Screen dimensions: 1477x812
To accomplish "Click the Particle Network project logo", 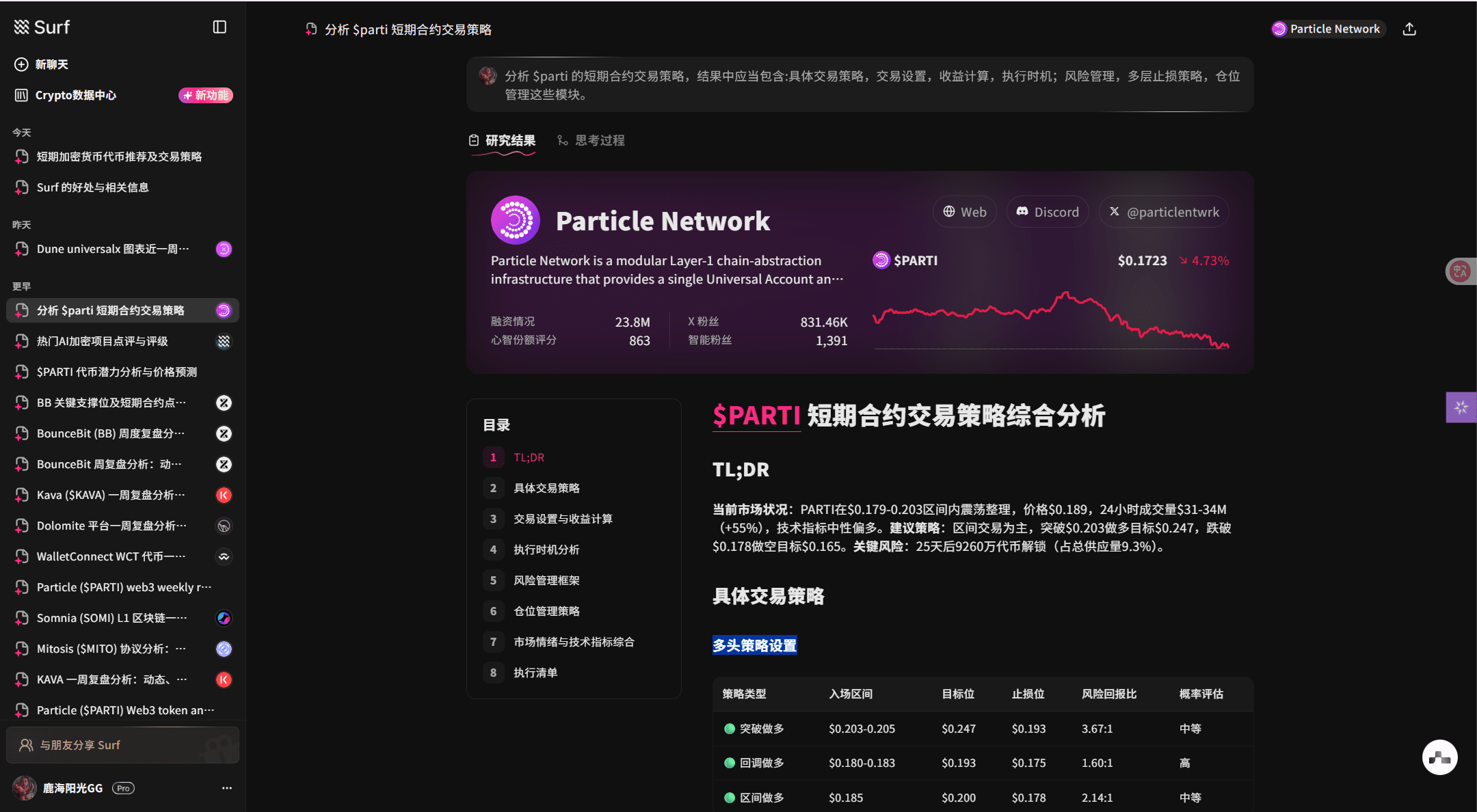I will pos(515,220).
